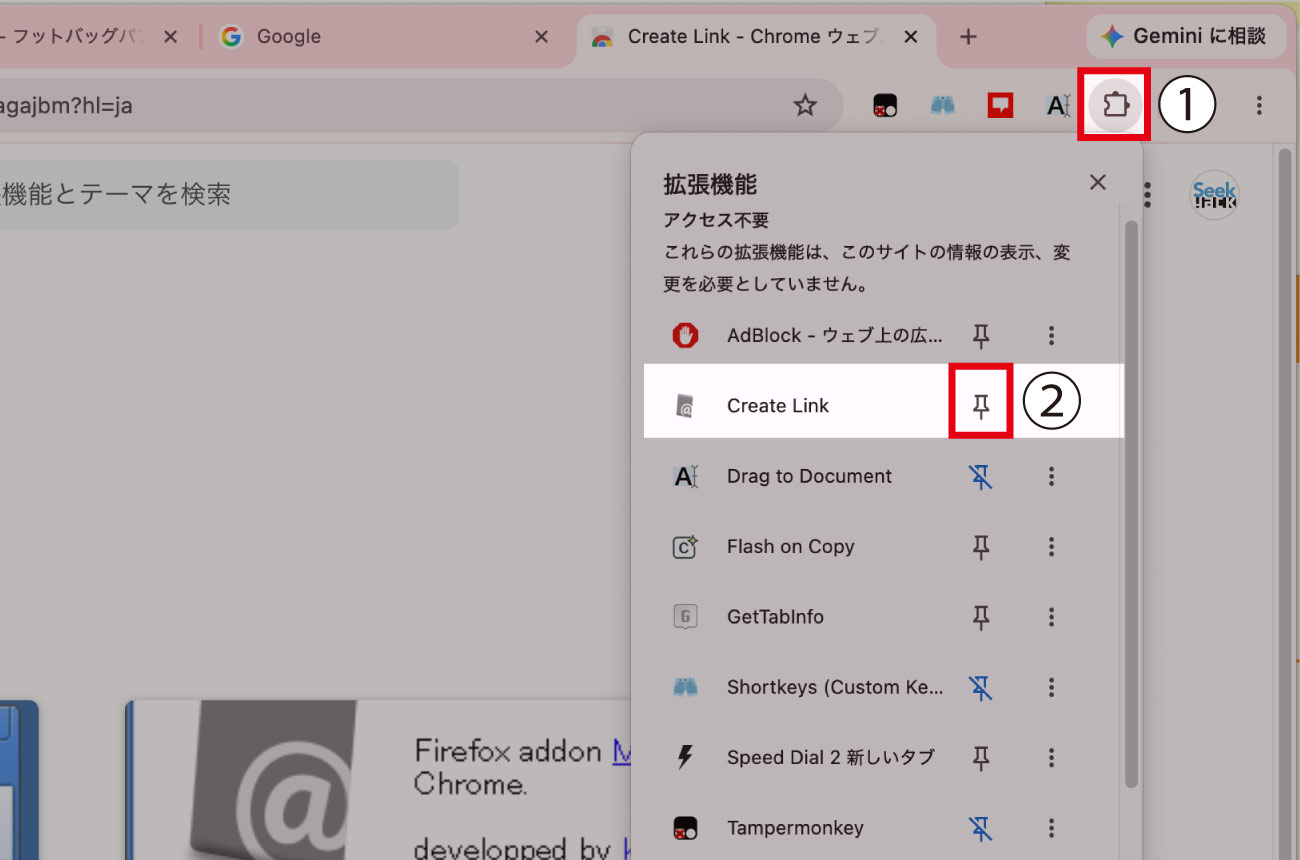1300x860 pixels.
Task: Select the Create Link extension row
Action: click(884, 400)
